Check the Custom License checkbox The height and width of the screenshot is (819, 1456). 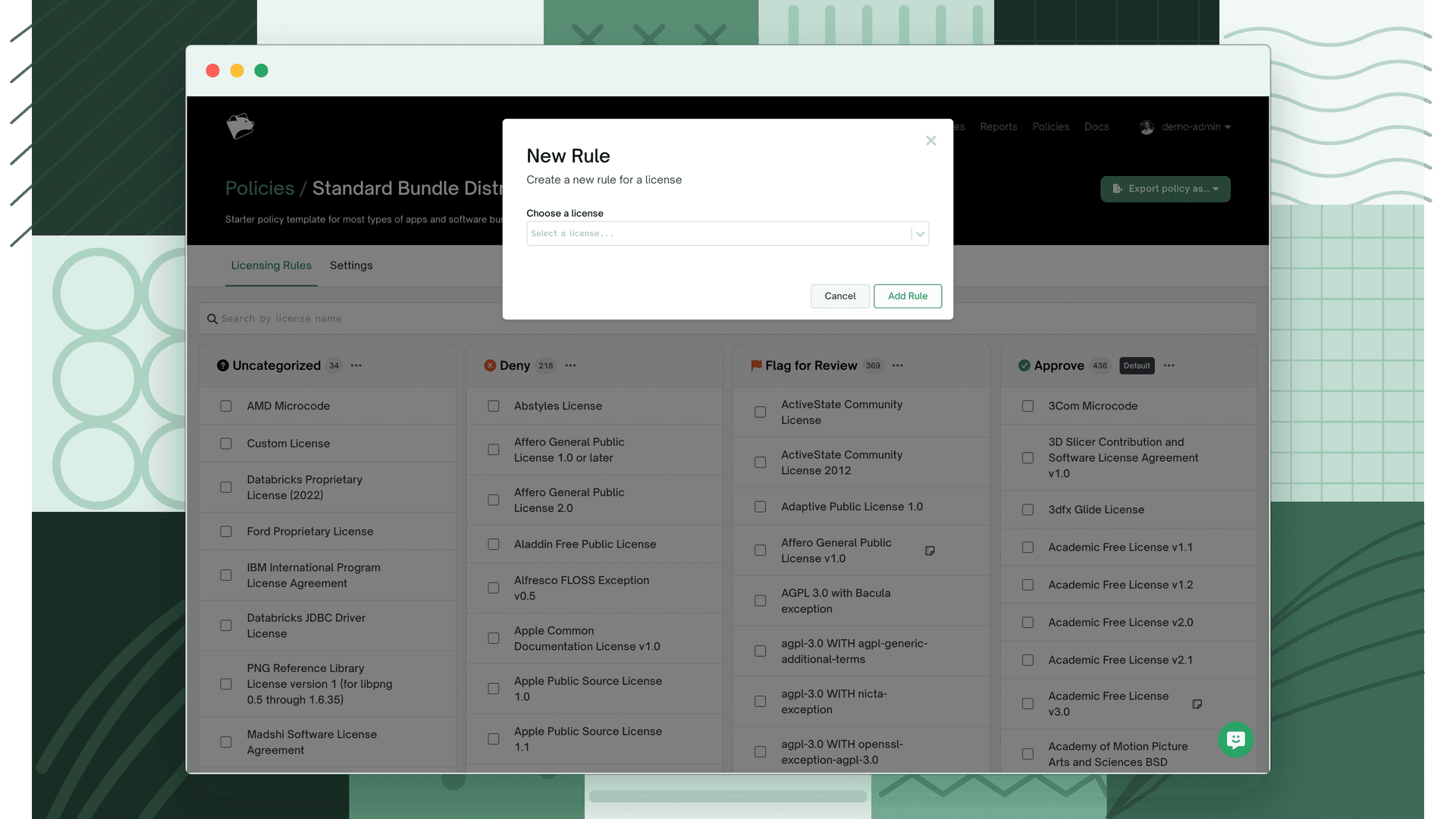coord(225,444)
